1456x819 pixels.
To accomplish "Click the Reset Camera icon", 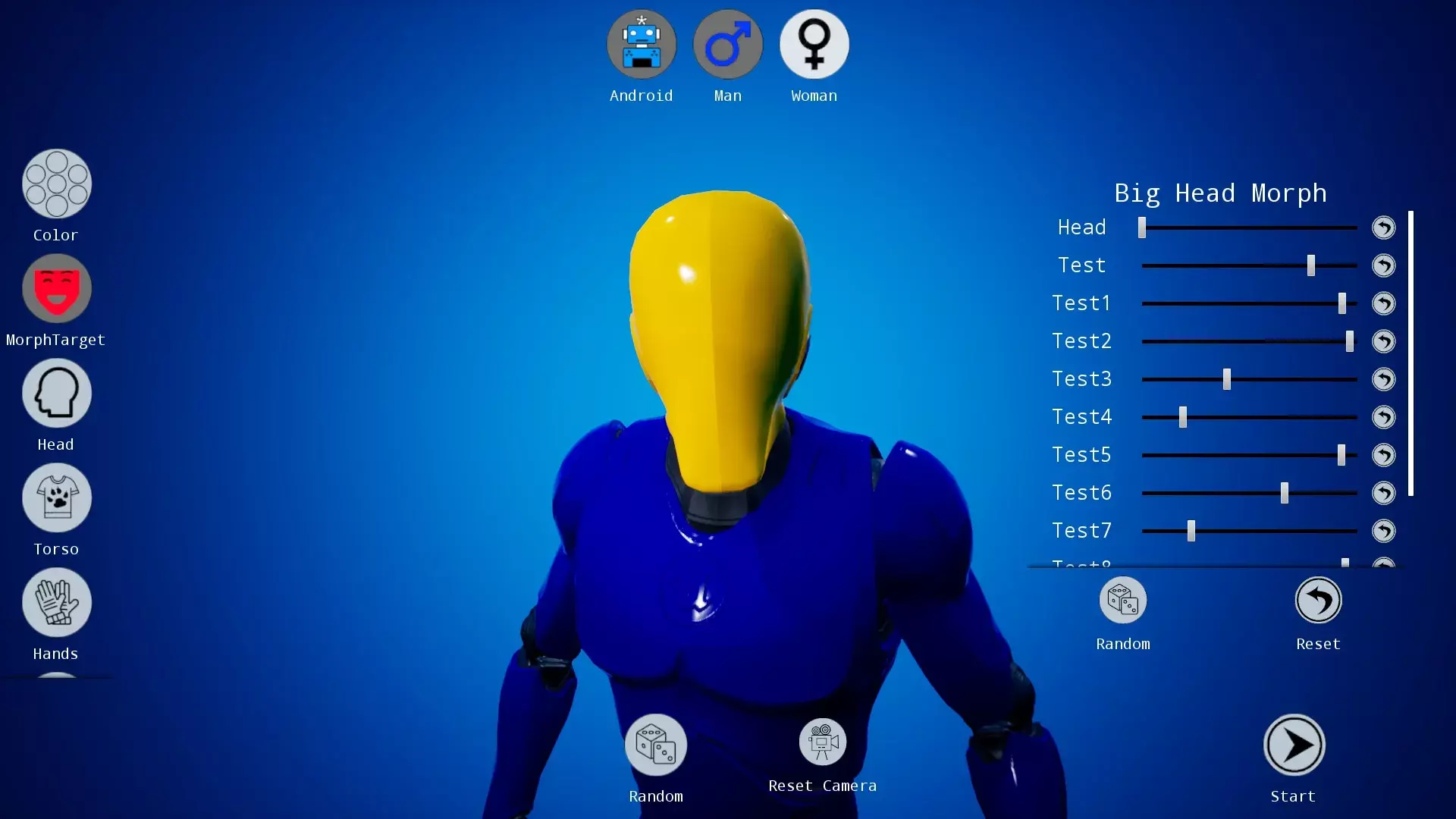I will tap(822, 742).
